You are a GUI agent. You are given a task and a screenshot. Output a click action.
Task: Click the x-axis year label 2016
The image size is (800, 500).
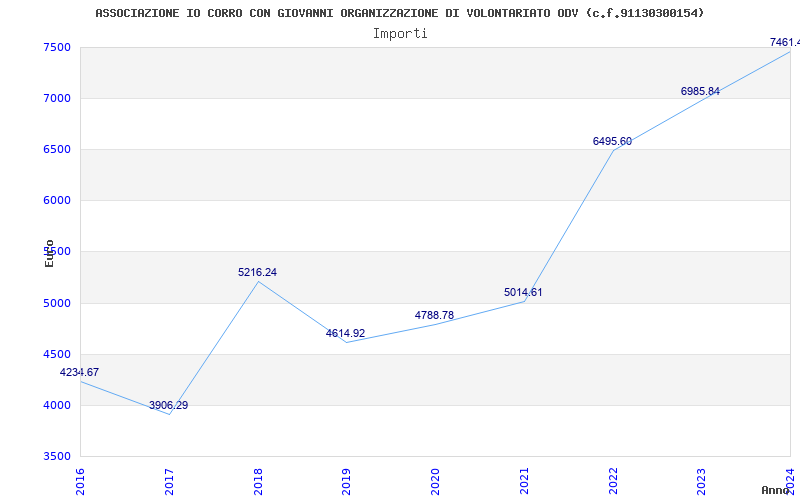tap(81, 481)
